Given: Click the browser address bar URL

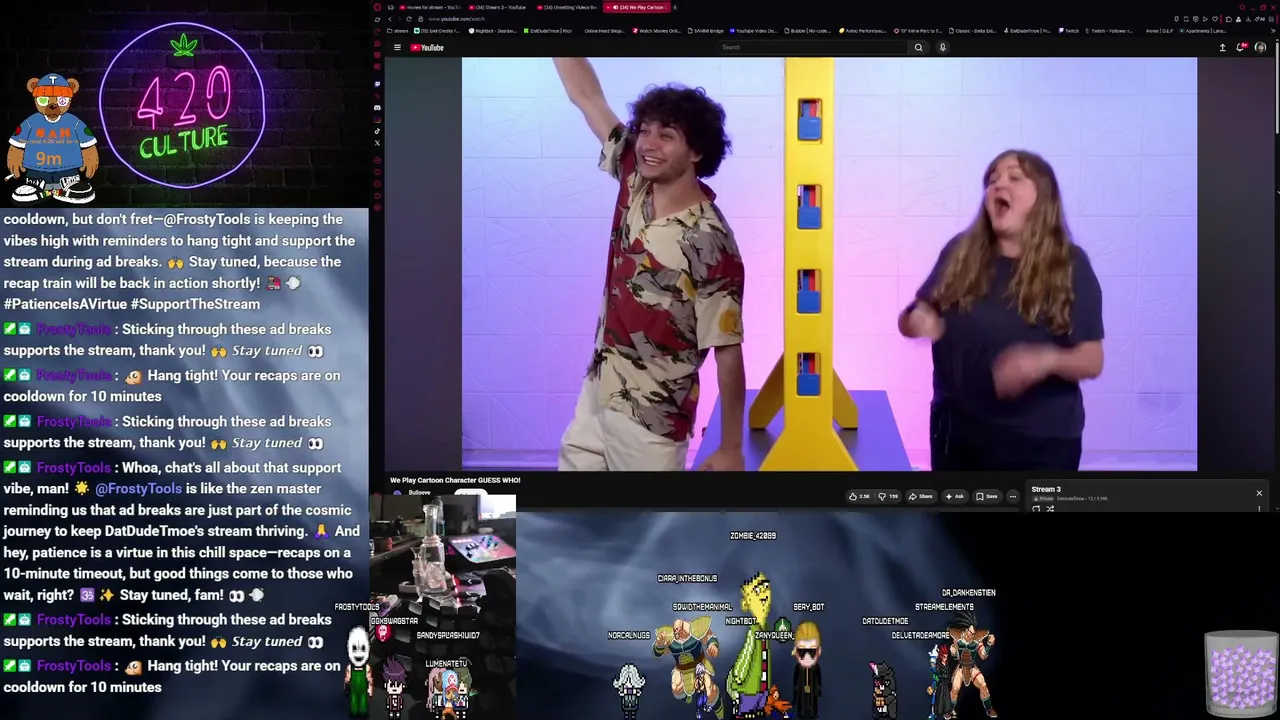Looking at the screenshot, I should [x=456, y=19].
